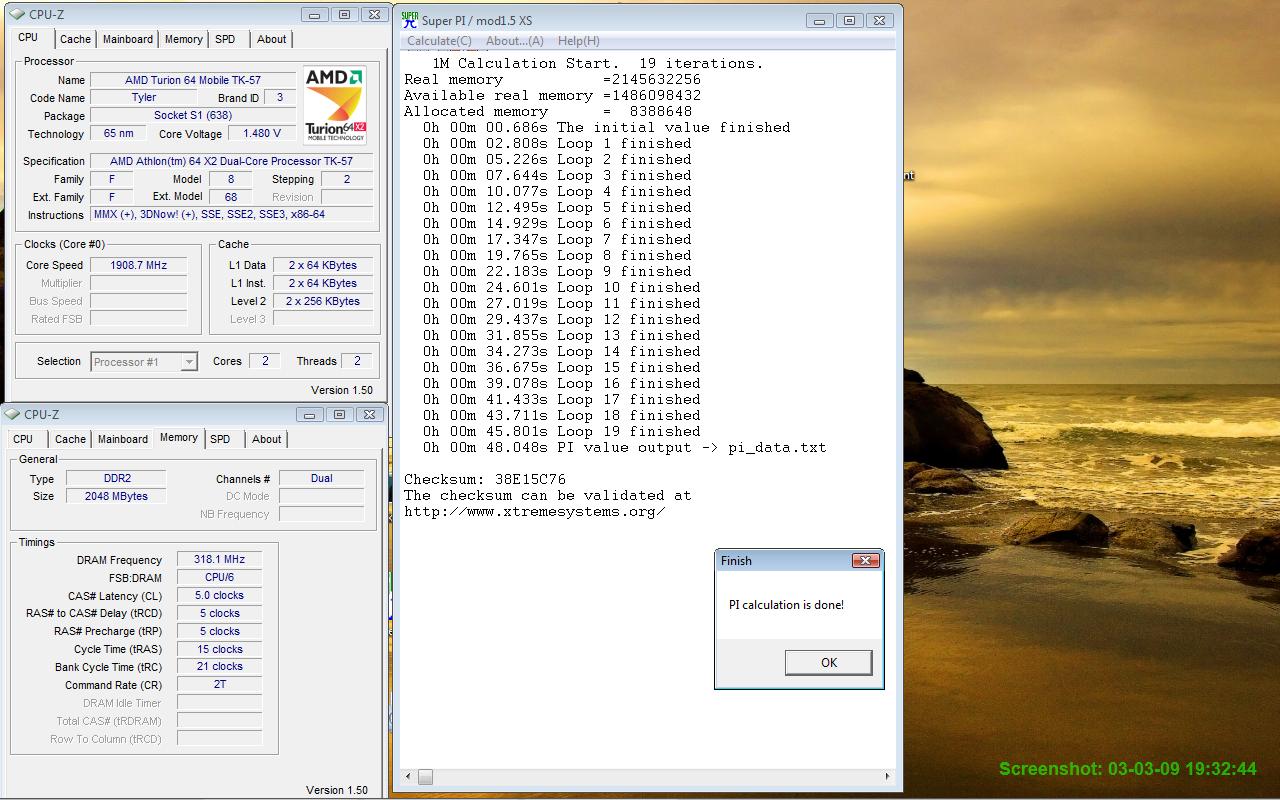Screen dimensions: 1280x800
Task: Open the About tab in the bottom CPU-Z window
Action: point(267,439)
